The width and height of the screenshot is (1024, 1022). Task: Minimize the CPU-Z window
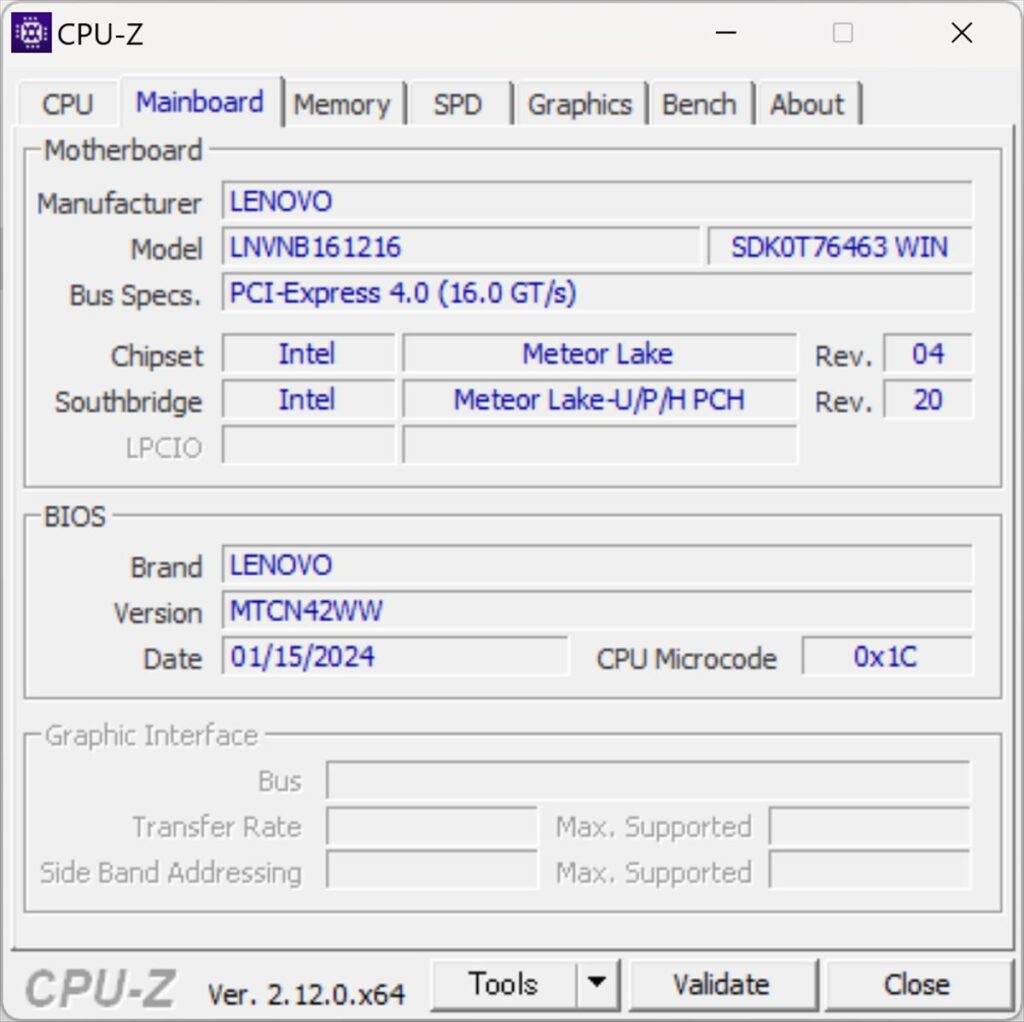point(726,33)
